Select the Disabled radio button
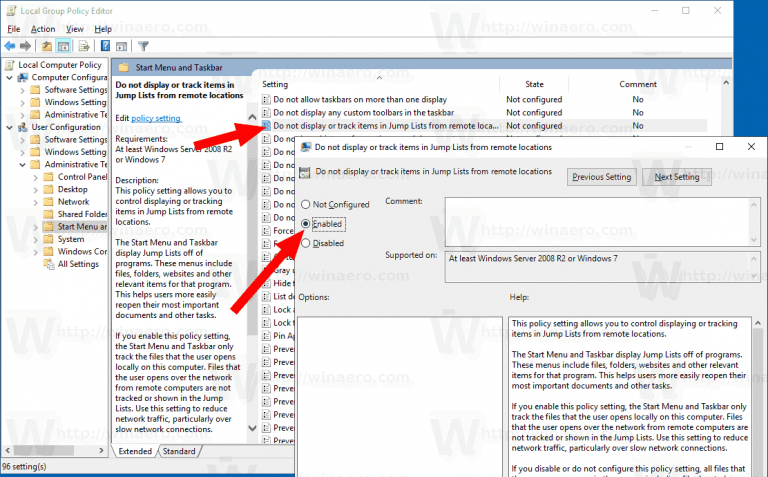This screenshot has height=477, width=768. coord(306,243)
